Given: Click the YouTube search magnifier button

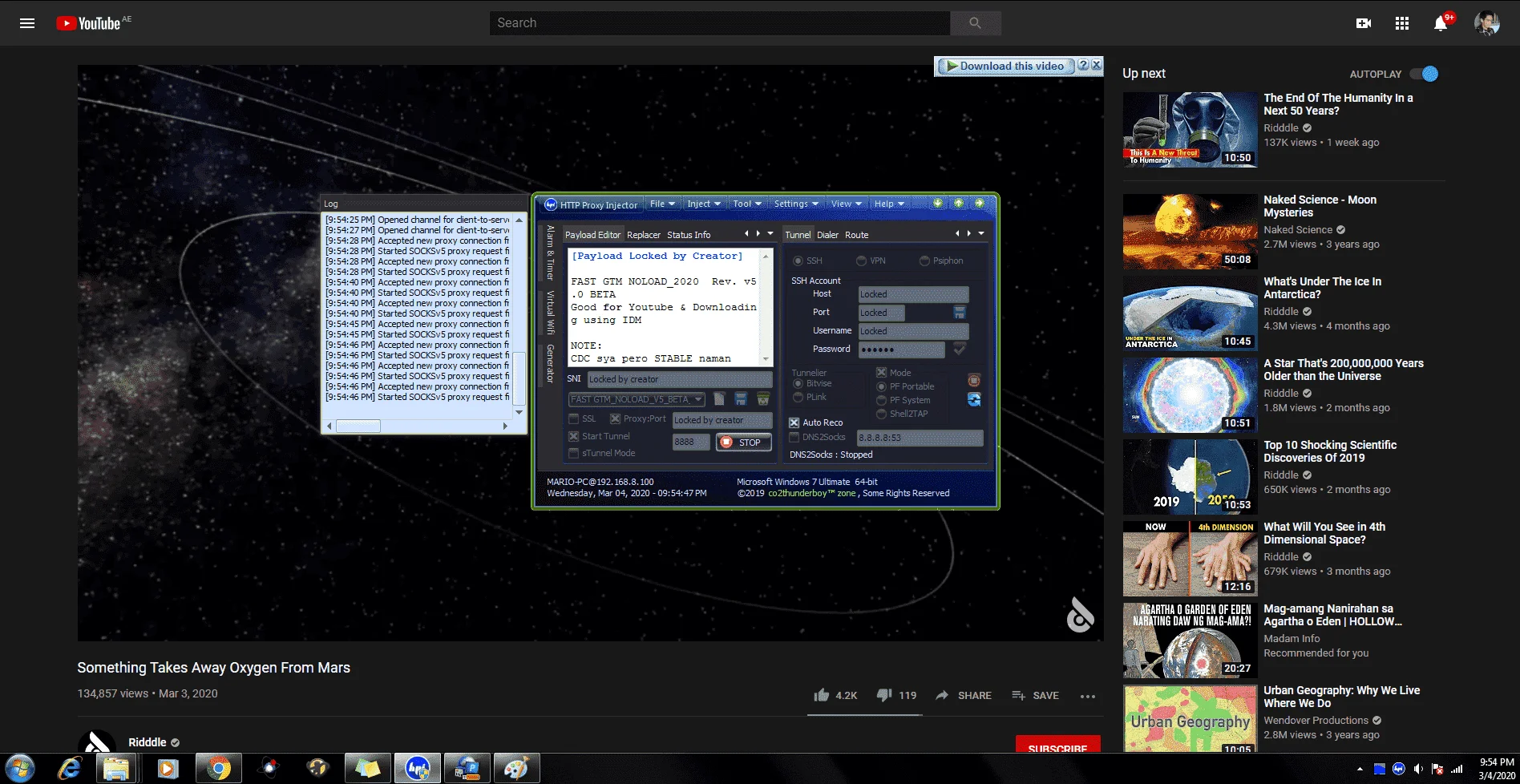Looking at the screenshot, I should coord(975,23).
